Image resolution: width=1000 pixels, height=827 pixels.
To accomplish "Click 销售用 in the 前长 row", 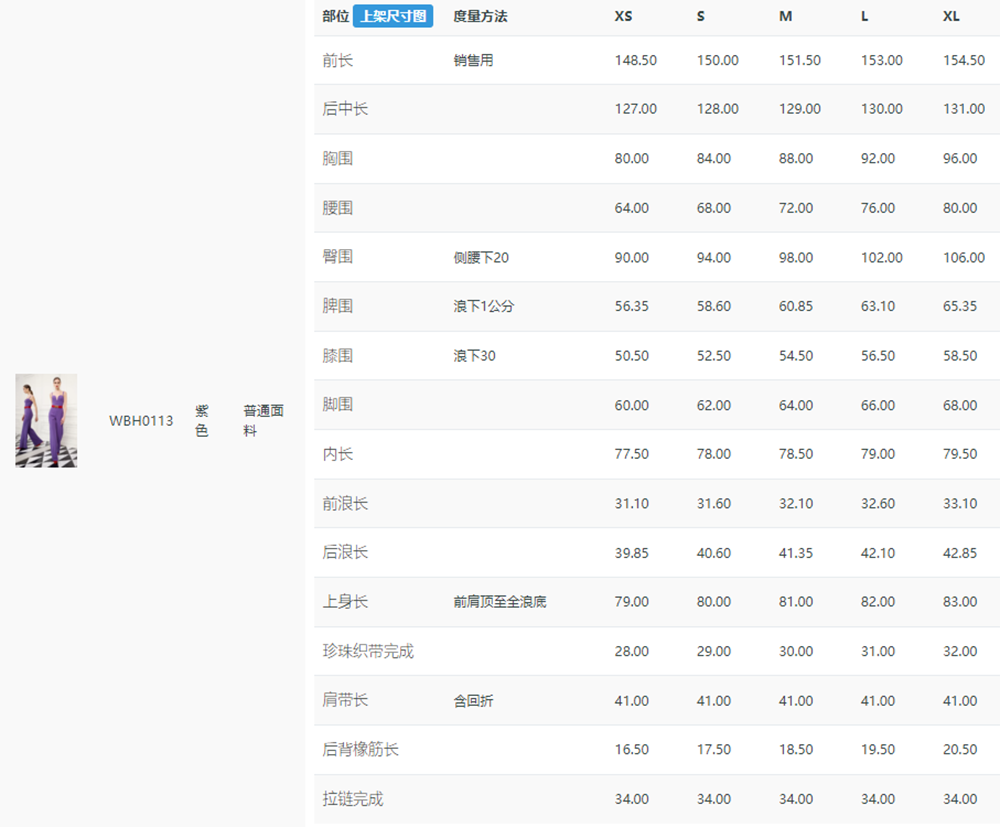I will [473, 61].
